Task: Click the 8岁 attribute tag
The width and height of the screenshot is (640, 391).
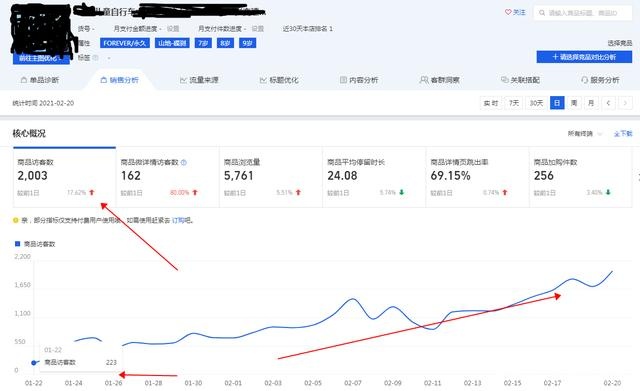Action: tap(225, 43)
